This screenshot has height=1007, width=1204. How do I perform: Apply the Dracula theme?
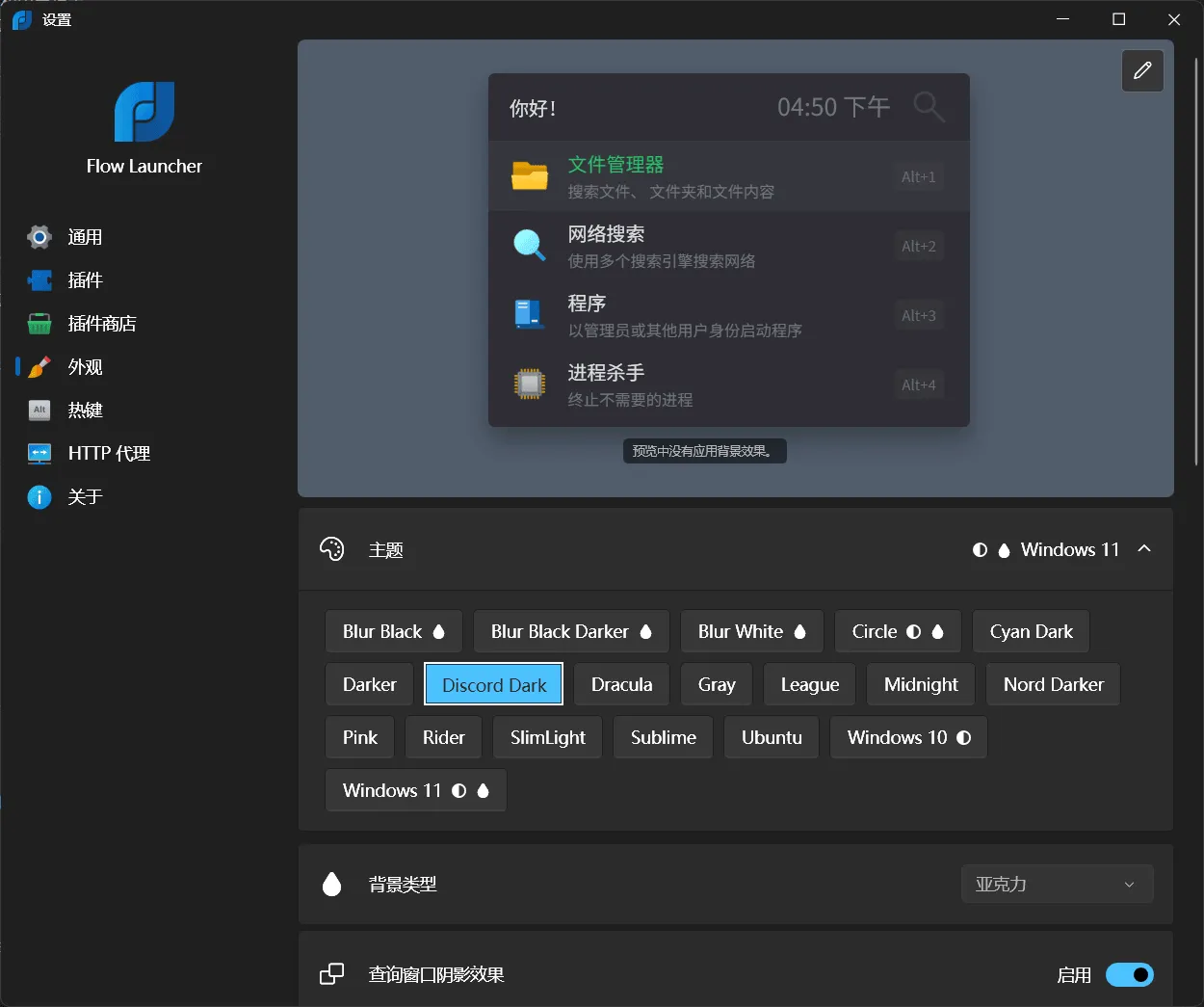coord(622,685)
